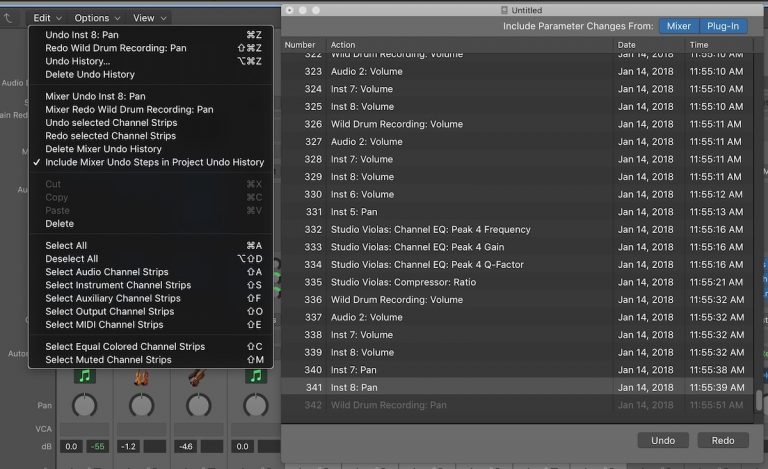
Task: Choose Select Muted Channel Strips
Action: [x=149, y=360]
